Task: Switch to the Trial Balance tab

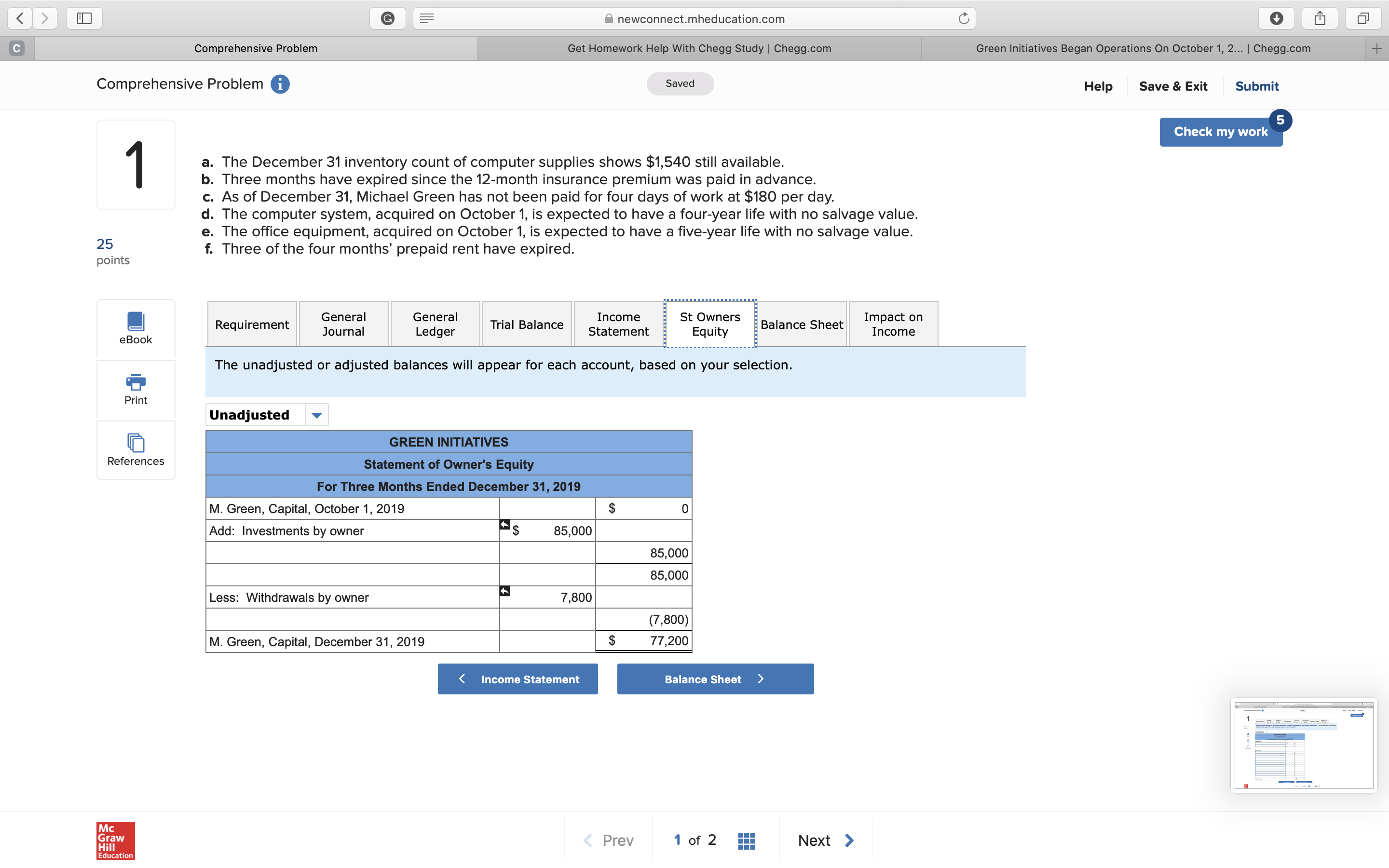Action: click(x=526, y=324)
